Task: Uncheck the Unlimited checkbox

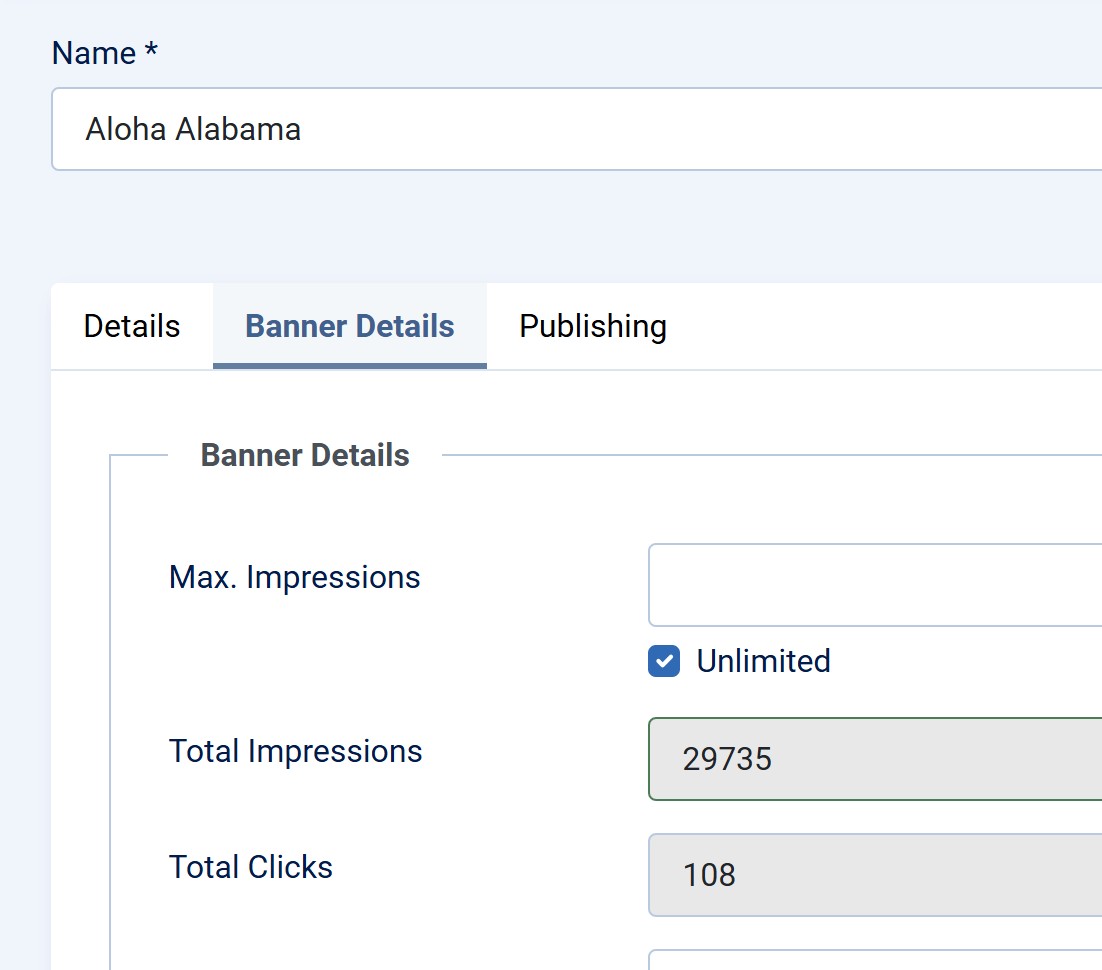Action: 664,661
